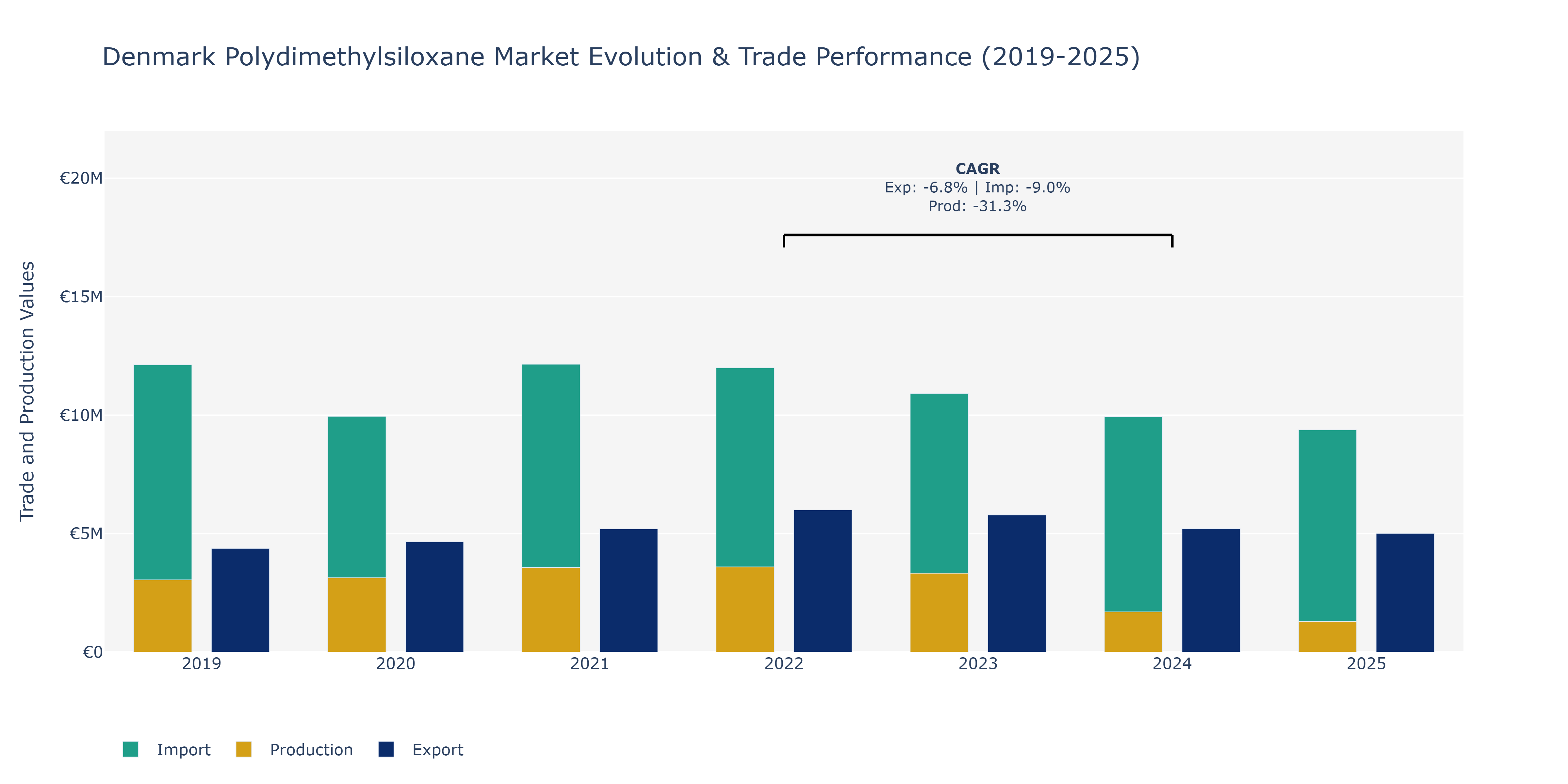The height and width of the screenshot is (784, 1568).
Task: Select the 2025 Import bar segment
Action: point(1328,526)
